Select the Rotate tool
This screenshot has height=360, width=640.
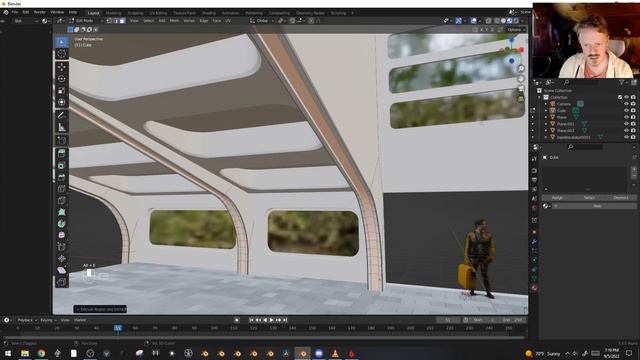point(62,79)
